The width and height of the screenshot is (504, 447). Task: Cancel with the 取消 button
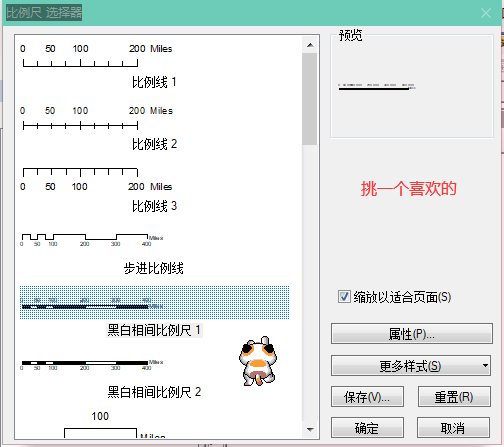click(x=453, y=428)
